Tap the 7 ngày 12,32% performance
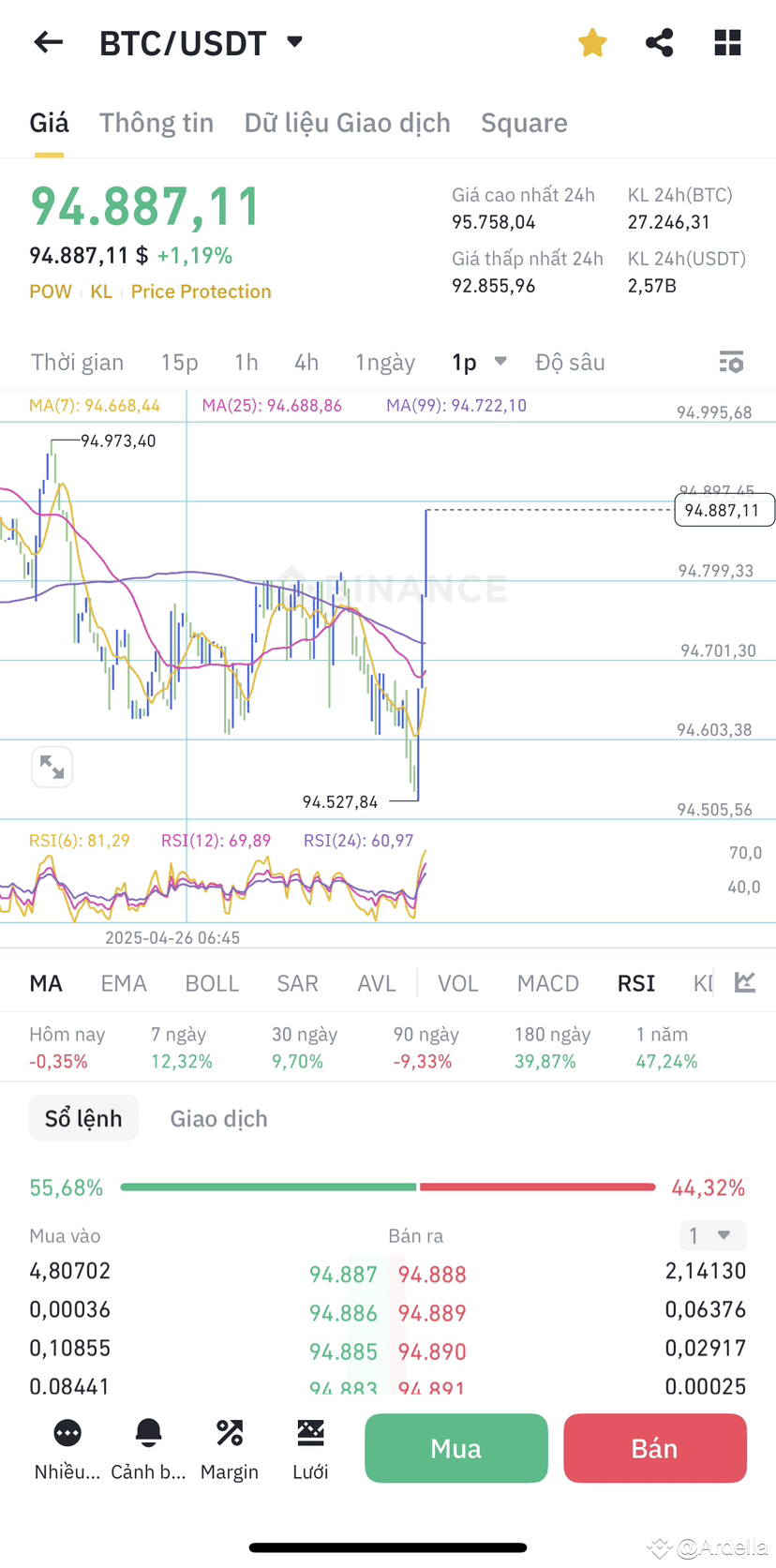Viewport: 776px width, 1568px height. point(182,1048)
